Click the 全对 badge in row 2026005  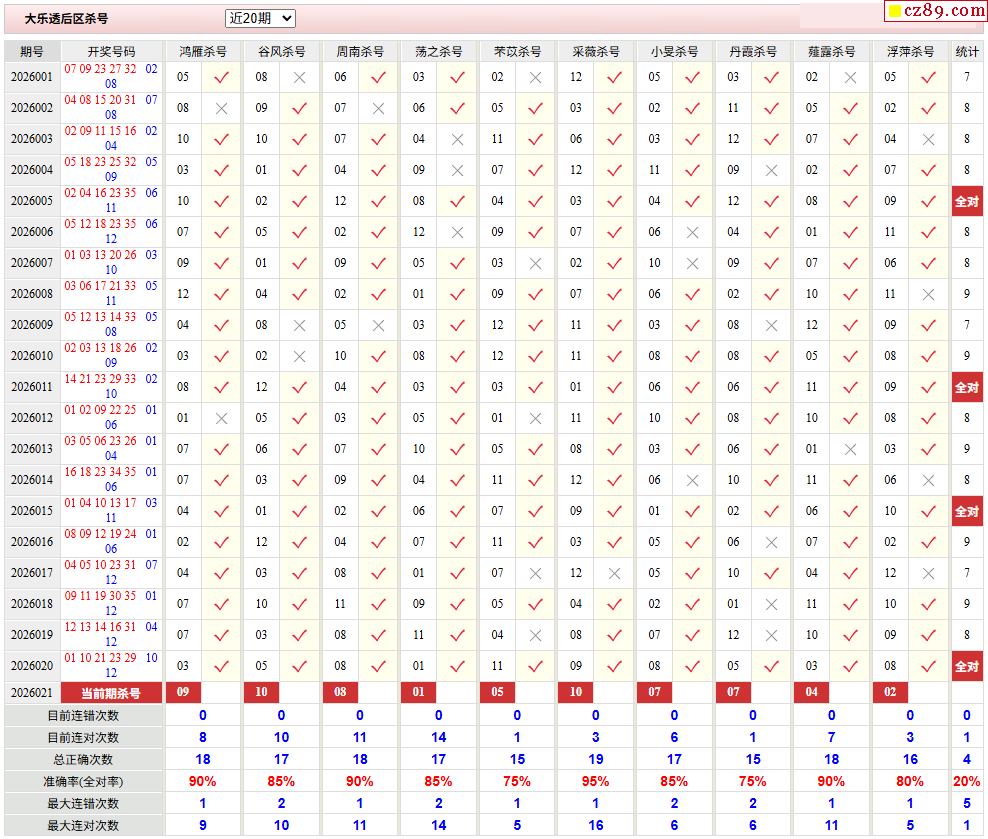pos(967,201)
